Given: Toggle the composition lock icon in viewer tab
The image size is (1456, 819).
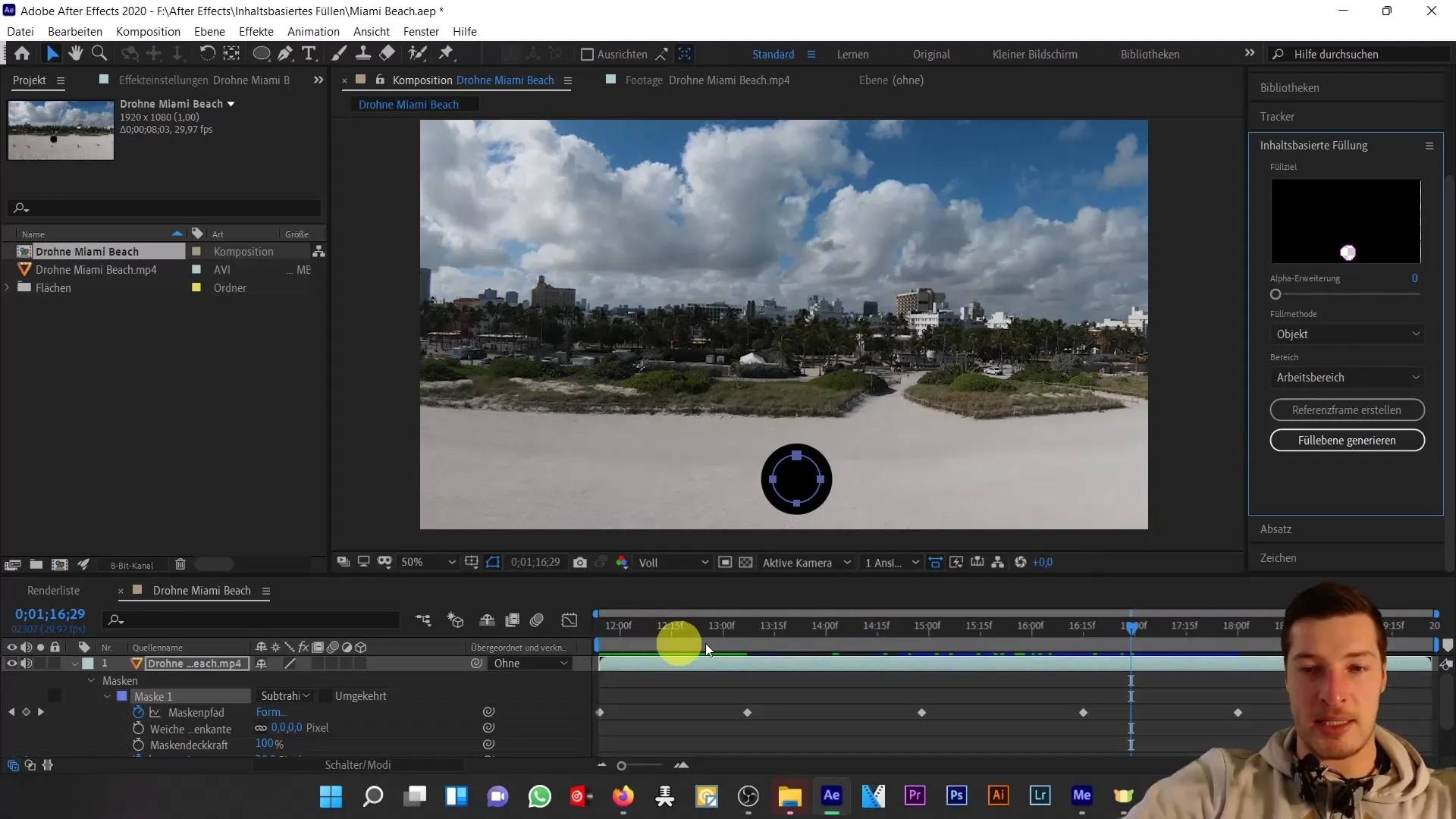Looking at the screenshot, I should [x=380, y=80].
